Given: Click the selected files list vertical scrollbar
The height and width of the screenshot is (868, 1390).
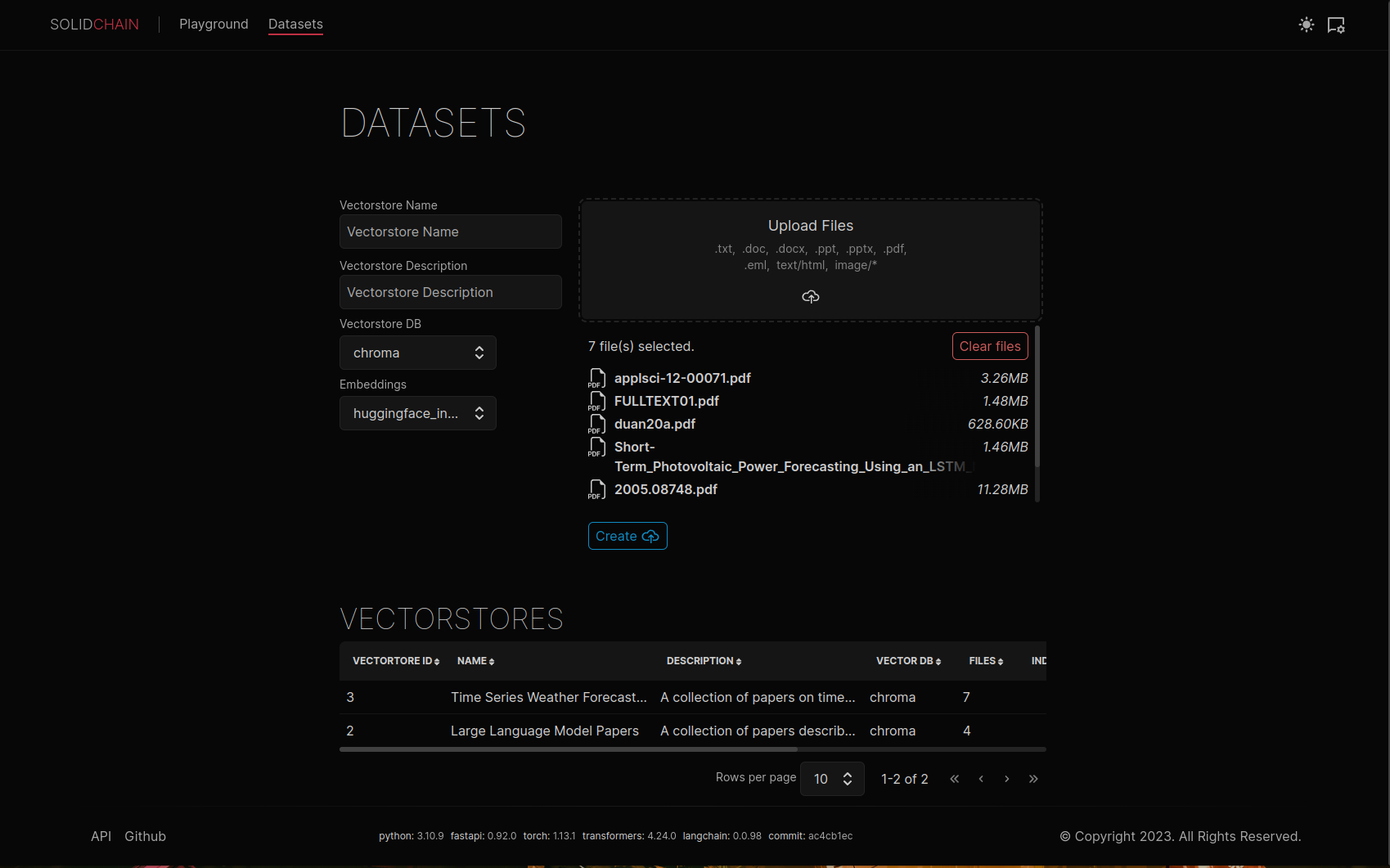Looking at the screenshot, I should tap(1037, 397).
